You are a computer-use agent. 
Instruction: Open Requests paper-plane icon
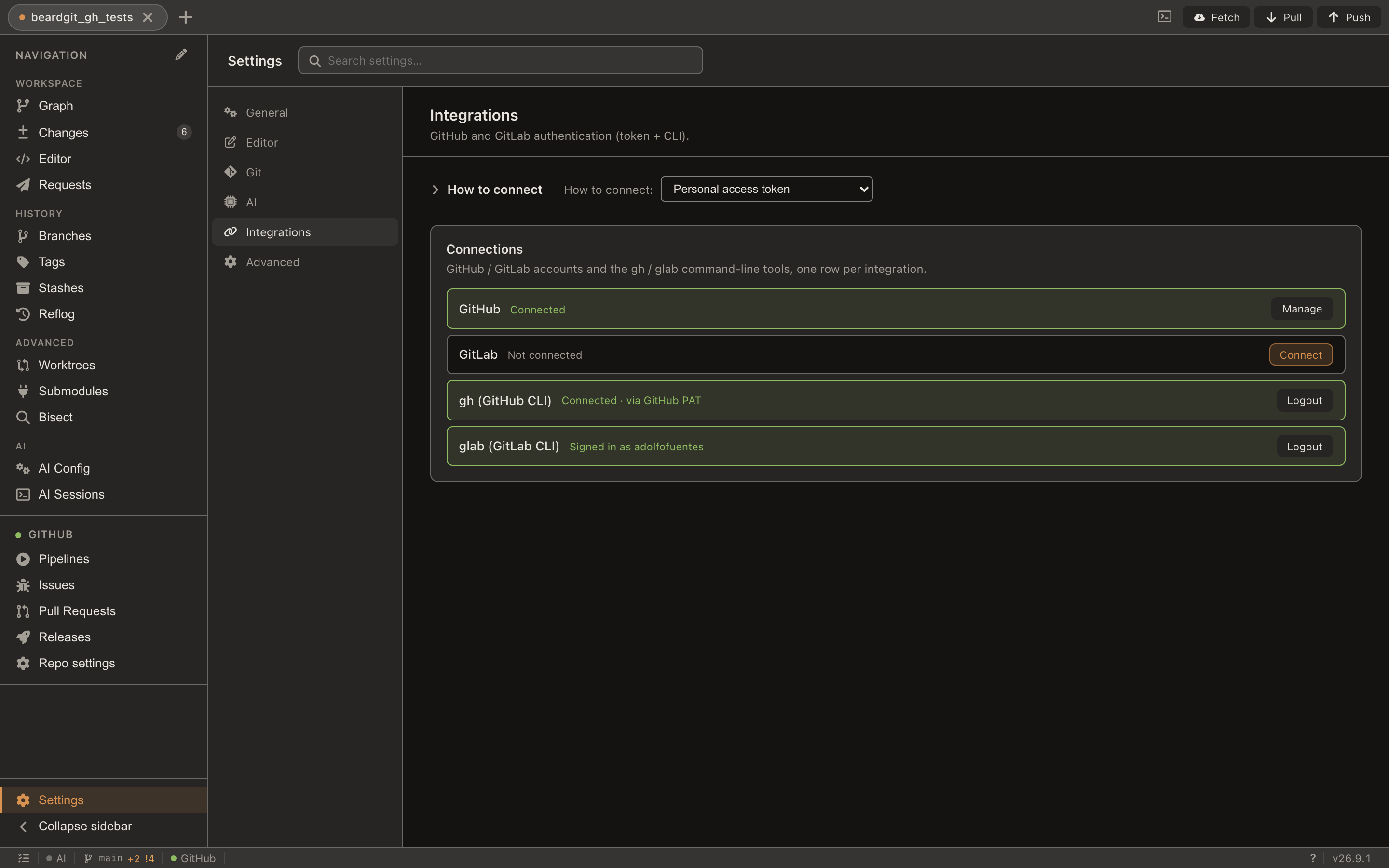click(x=23, y=185)
